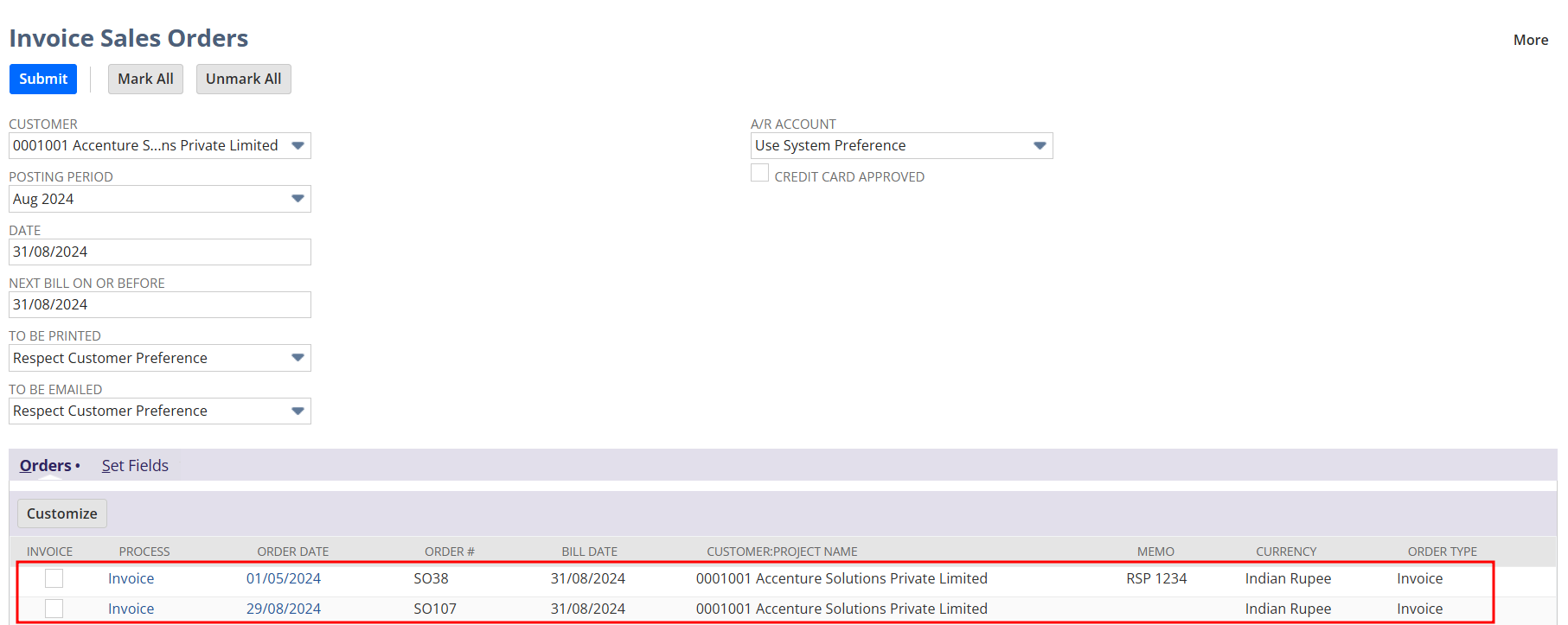Open the 29/08/2024 order date link
The image size is (1568, 625).
283,609
